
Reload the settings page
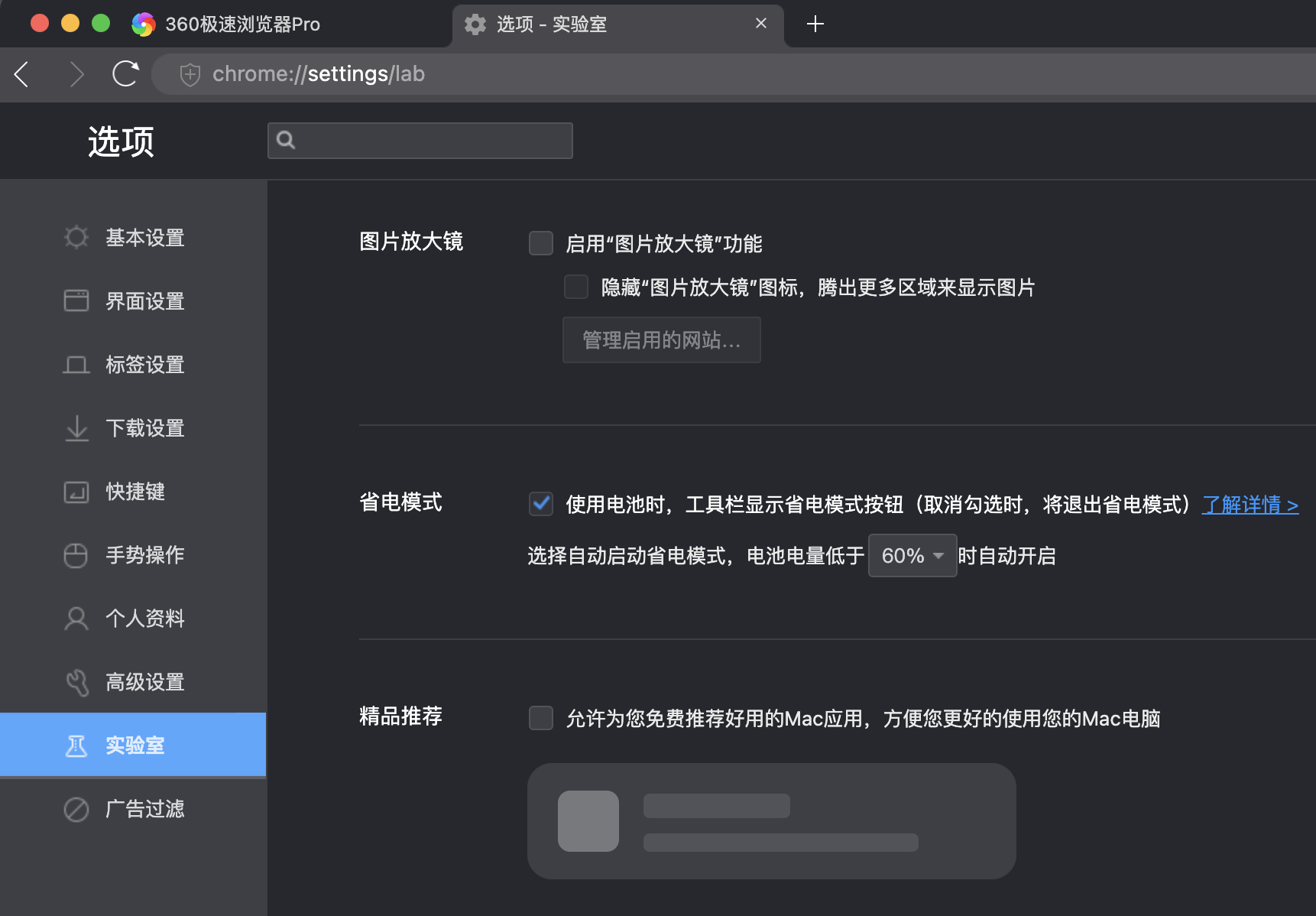(x=125, y=74)
